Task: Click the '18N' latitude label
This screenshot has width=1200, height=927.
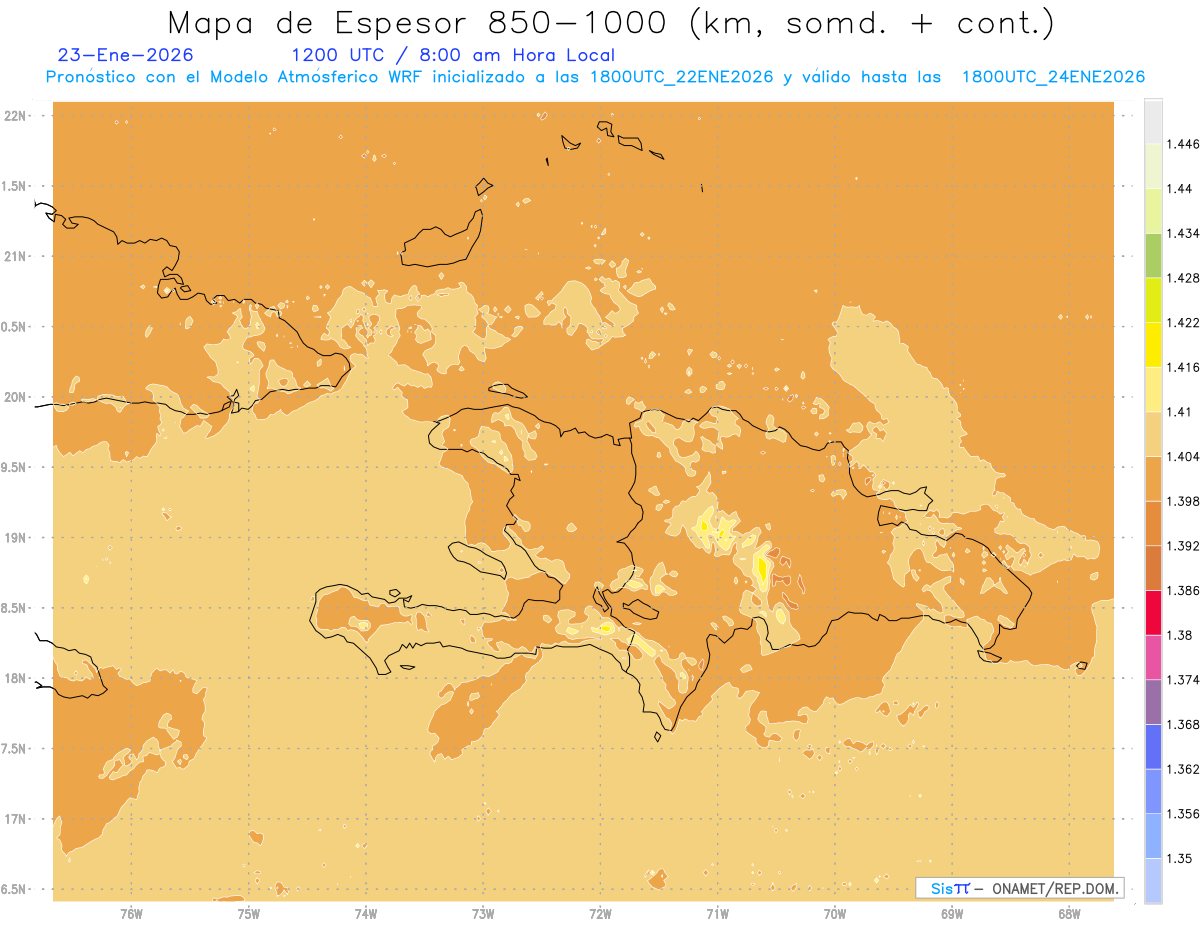Action: [17, 678]
